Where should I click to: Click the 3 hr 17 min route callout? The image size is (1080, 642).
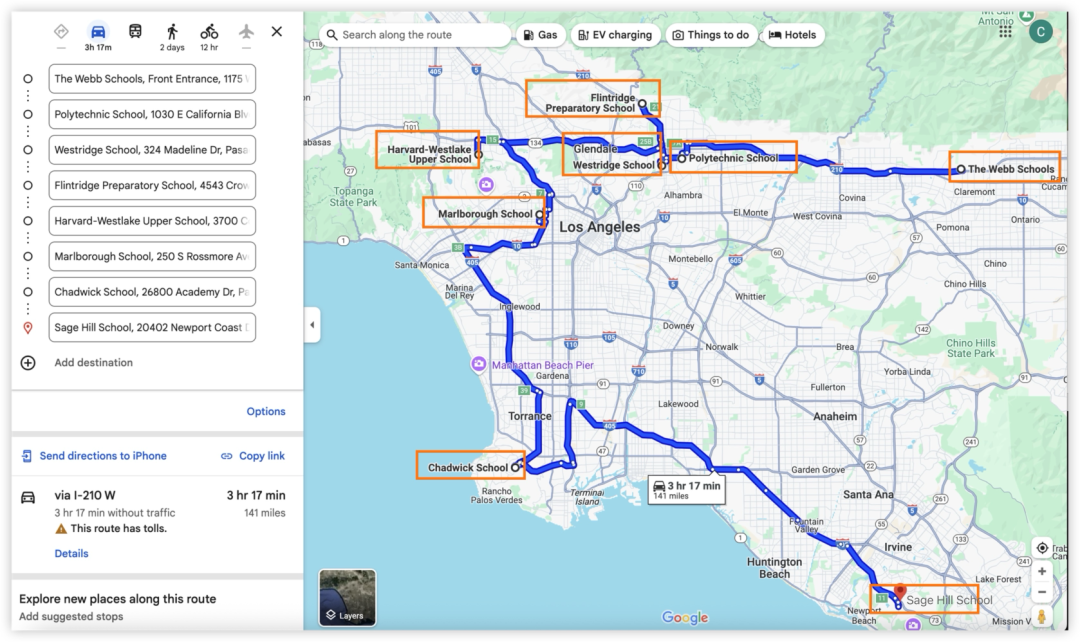click(686, 490)
